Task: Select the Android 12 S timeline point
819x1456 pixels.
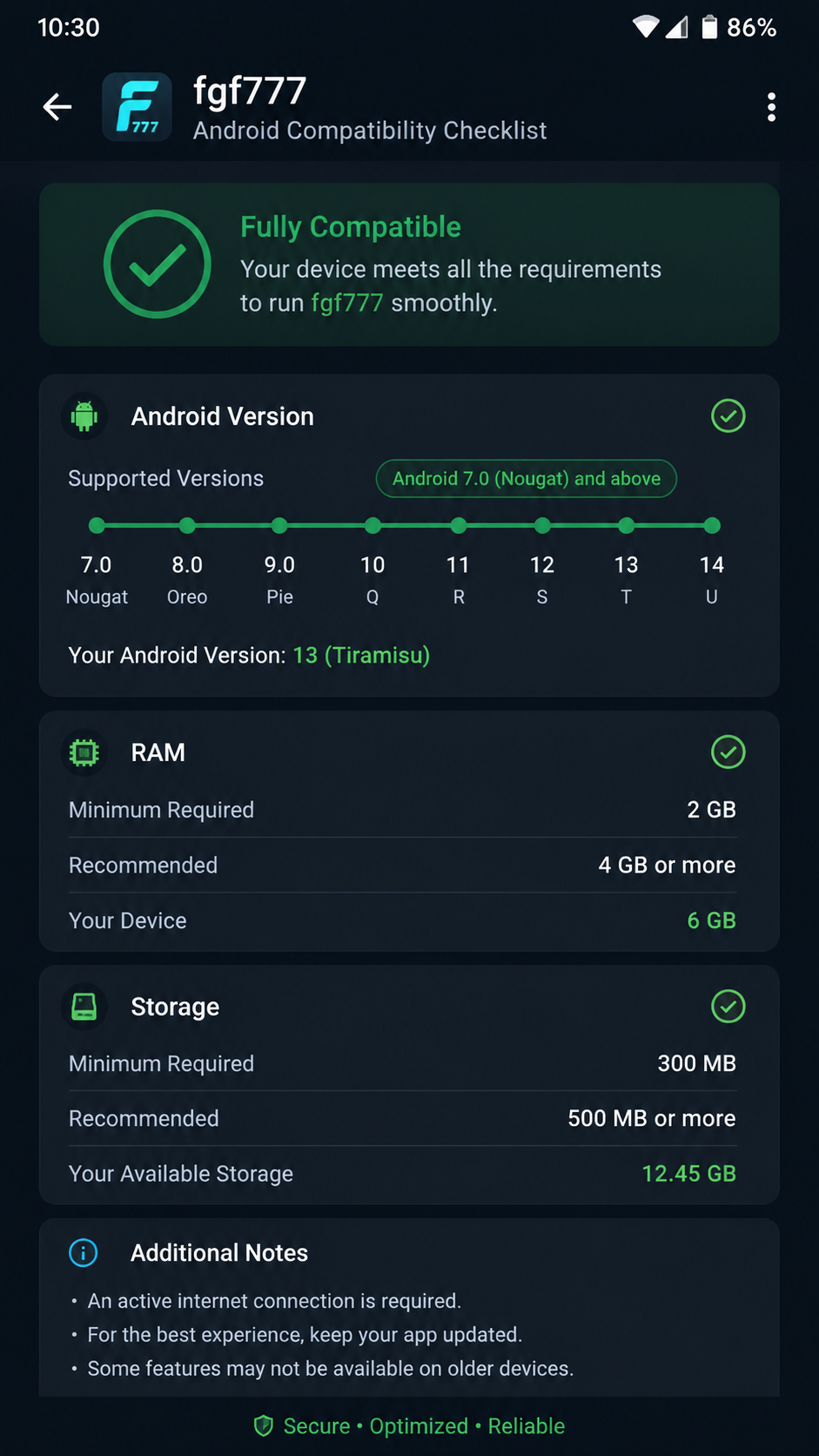Action: click(542, 525)
